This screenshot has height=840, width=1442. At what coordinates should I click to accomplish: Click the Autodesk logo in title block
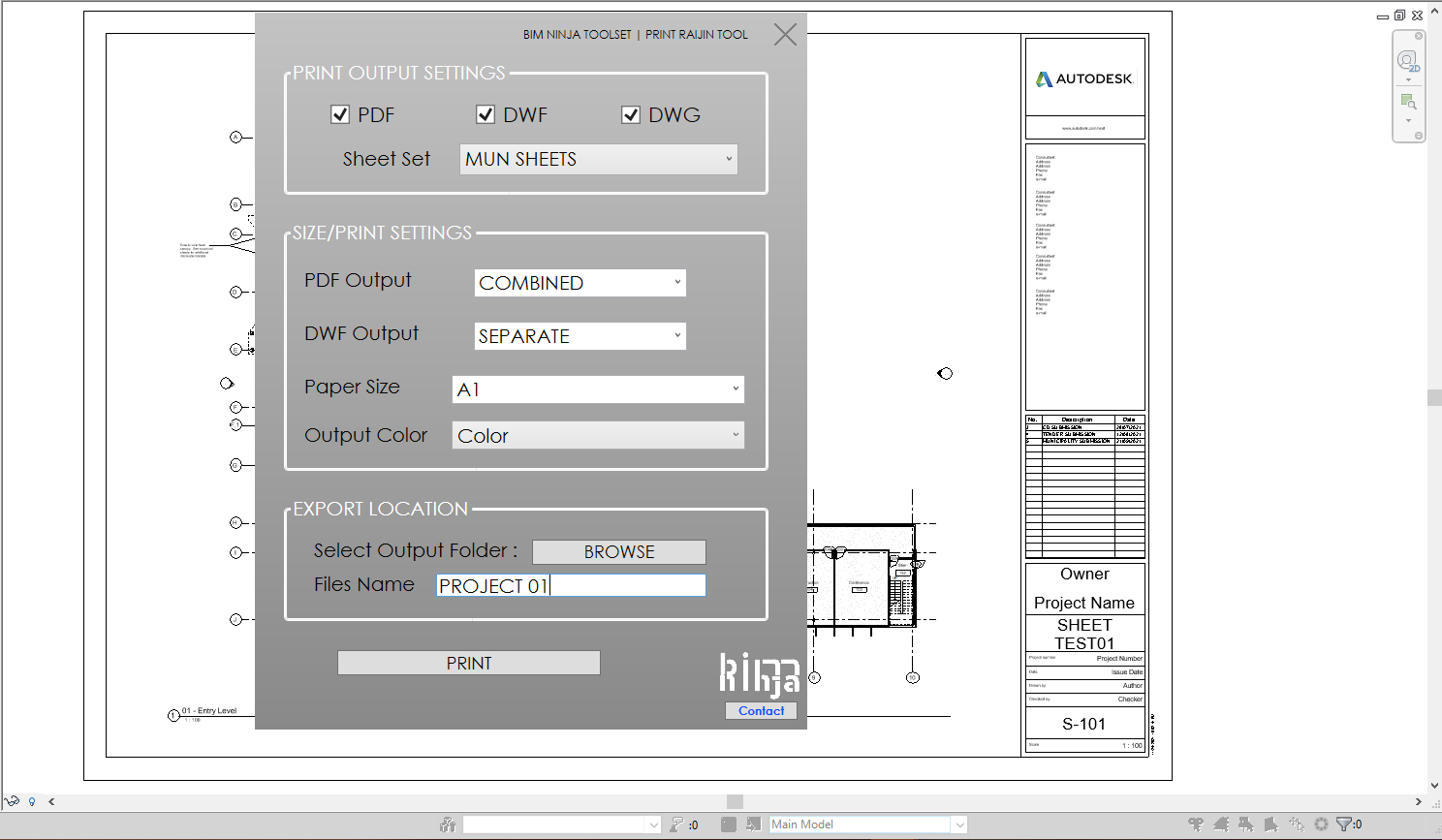tap(1083, 78)
